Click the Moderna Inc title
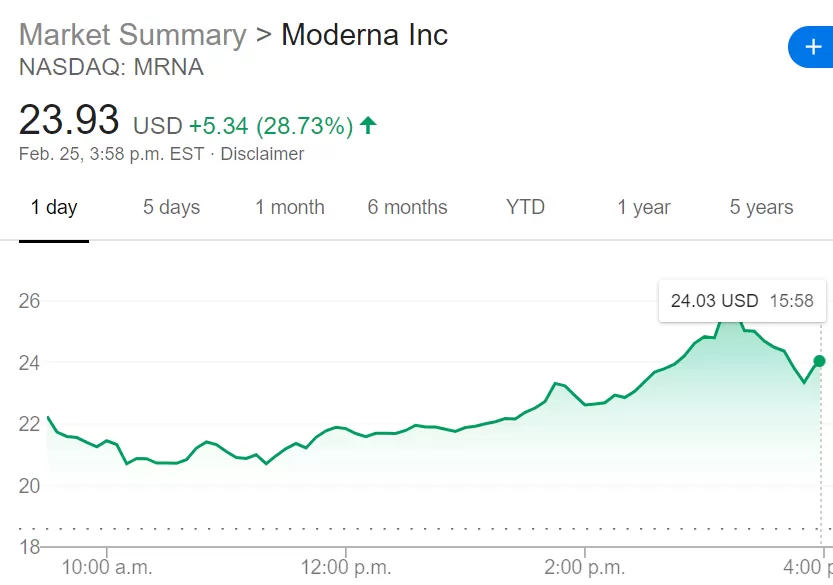Viewport: 833px width, 585px height. (x=364, y=35)
